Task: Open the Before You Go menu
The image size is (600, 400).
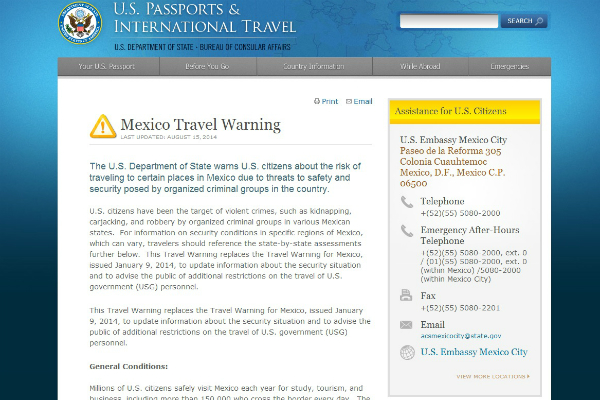Action: tap(207, 66)
